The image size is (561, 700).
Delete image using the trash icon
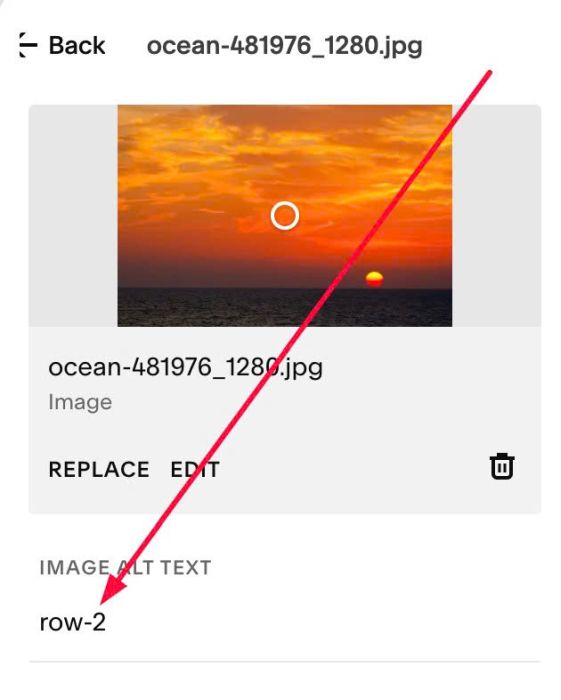click(502, 467)
